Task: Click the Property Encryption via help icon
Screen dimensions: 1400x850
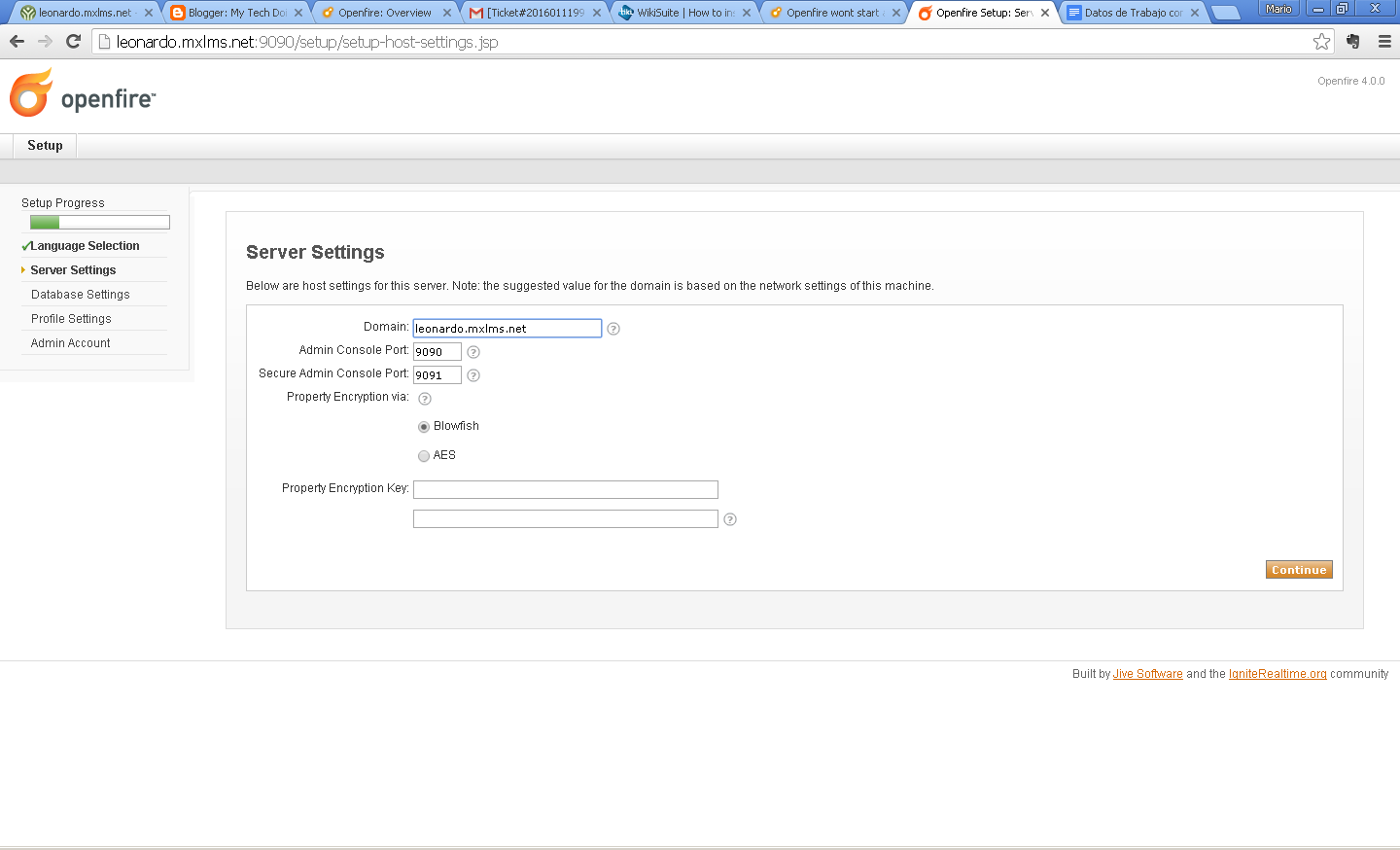Action: [x=425, y=399]
